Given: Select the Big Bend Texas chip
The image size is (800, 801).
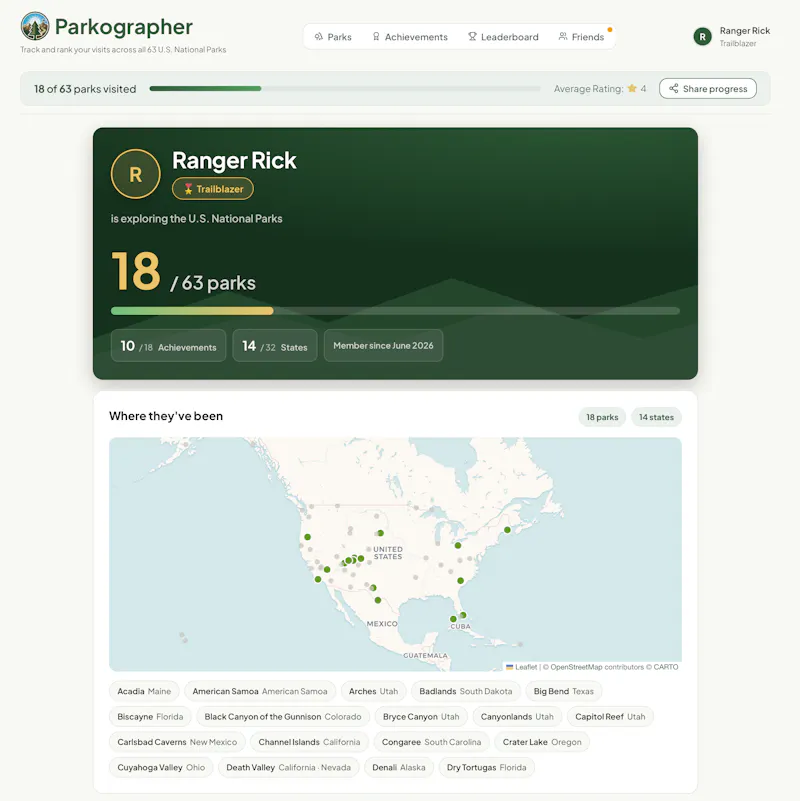Looking at the screenshot, I should (563, 691).
